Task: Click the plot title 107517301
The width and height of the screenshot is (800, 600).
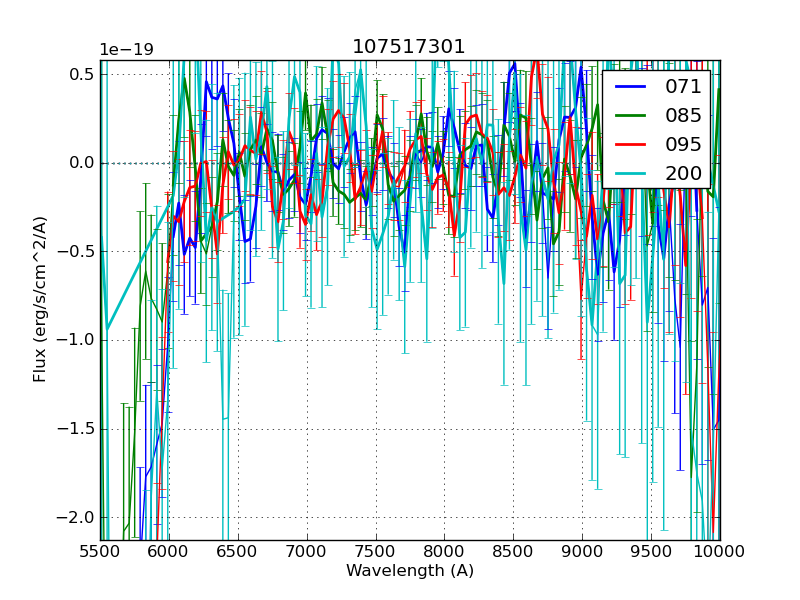Action: point(409,47)
